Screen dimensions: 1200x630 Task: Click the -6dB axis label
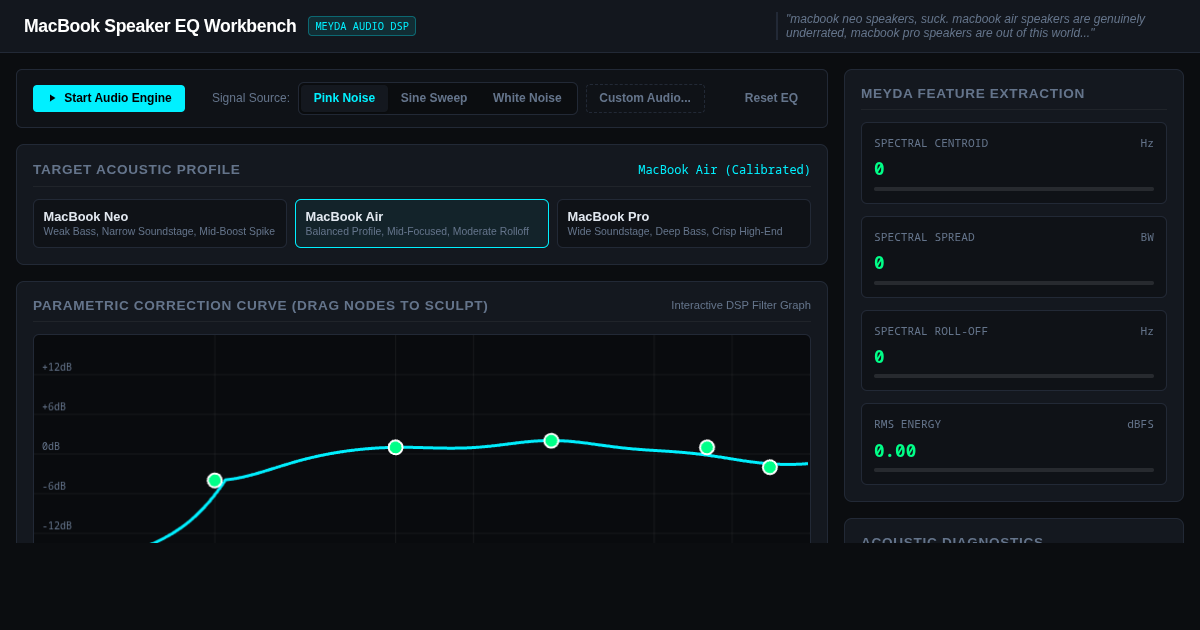(x=54, y=486)
